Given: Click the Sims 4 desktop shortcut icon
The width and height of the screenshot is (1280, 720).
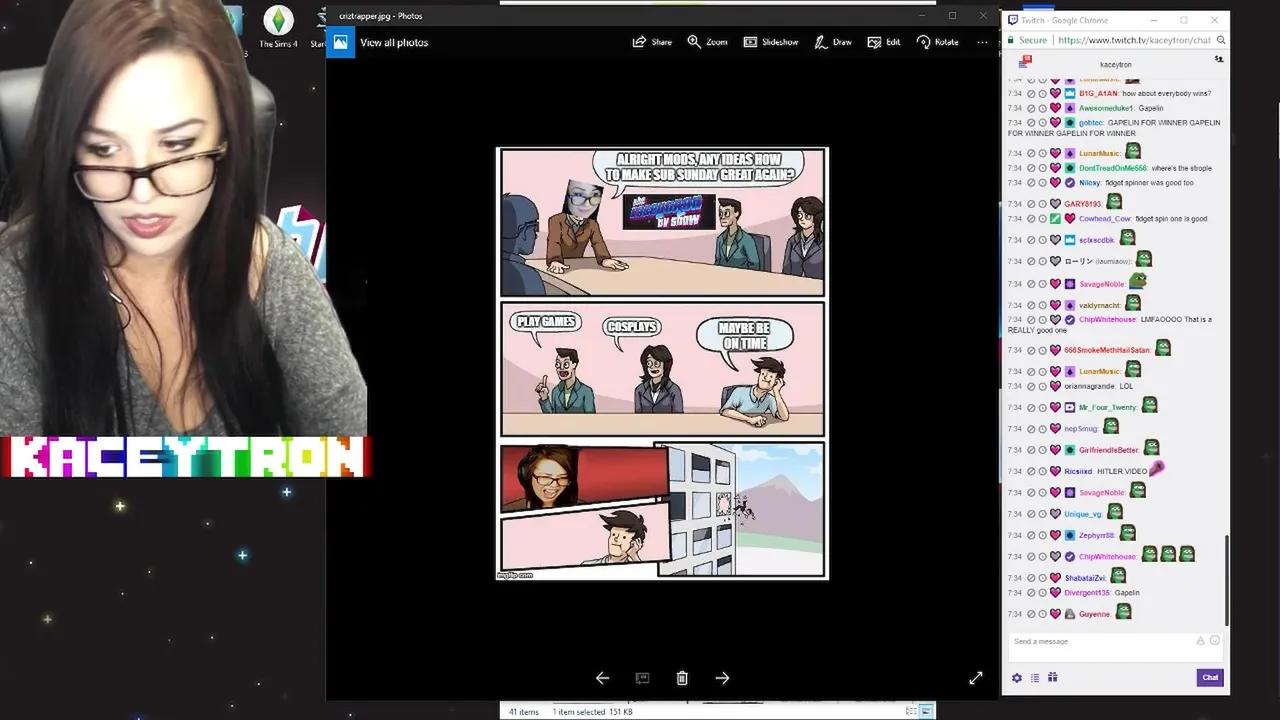Looking at the screenshot, I should 278,26.
